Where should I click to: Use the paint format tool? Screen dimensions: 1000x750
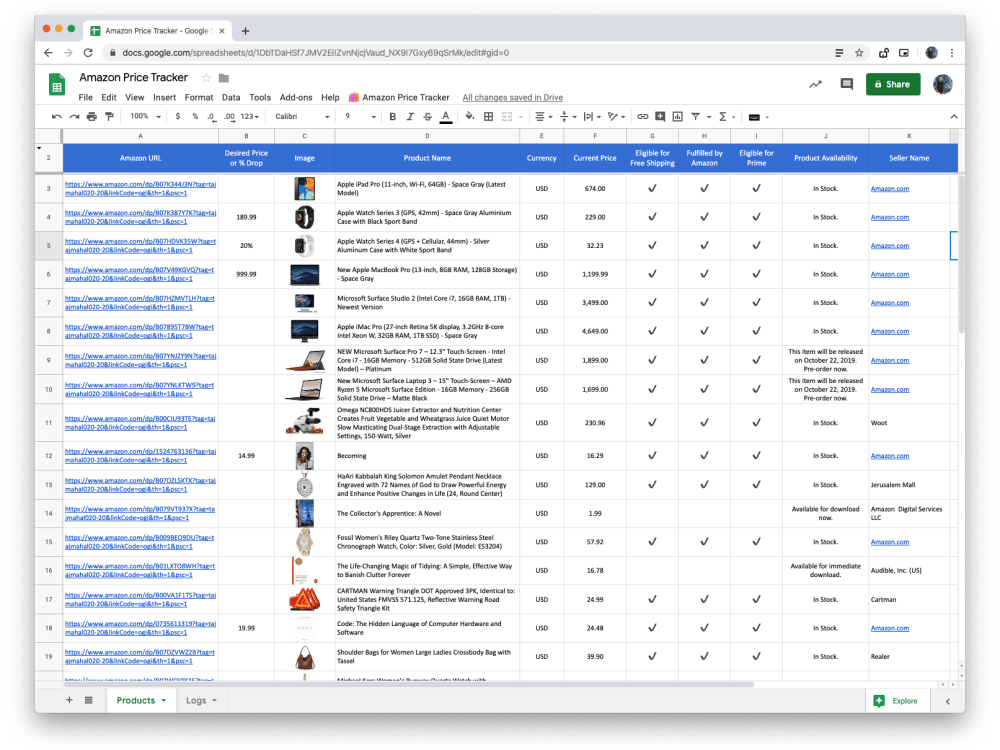(110, 117)
